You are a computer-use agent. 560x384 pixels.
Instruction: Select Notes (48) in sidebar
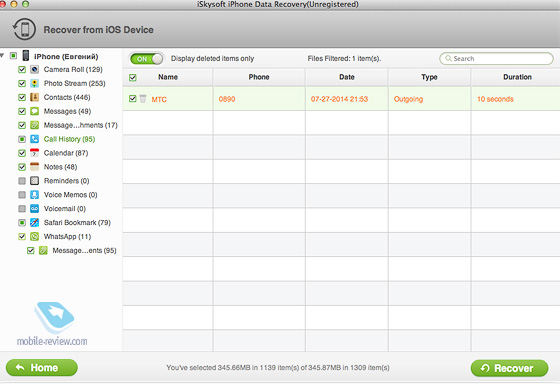[x=60, y=167]
